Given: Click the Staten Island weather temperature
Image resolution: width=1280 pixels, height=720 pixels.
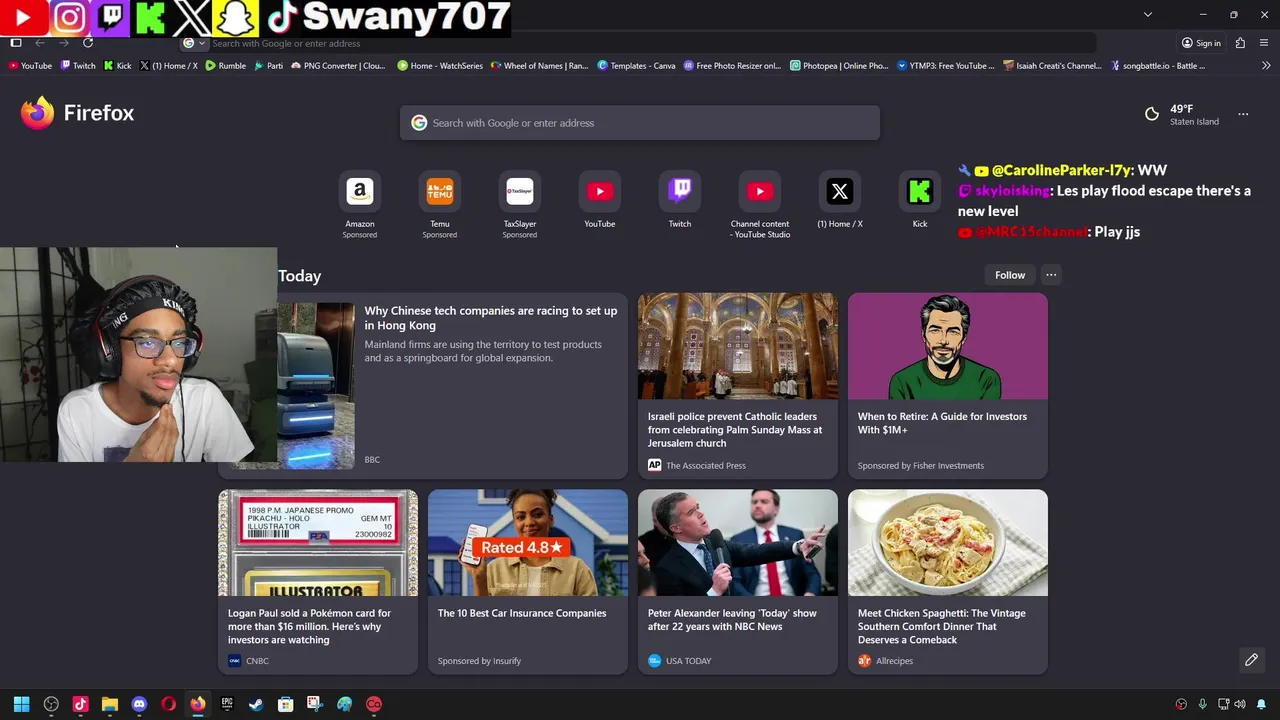Looking at the screenshot, I should [1182, 109].
